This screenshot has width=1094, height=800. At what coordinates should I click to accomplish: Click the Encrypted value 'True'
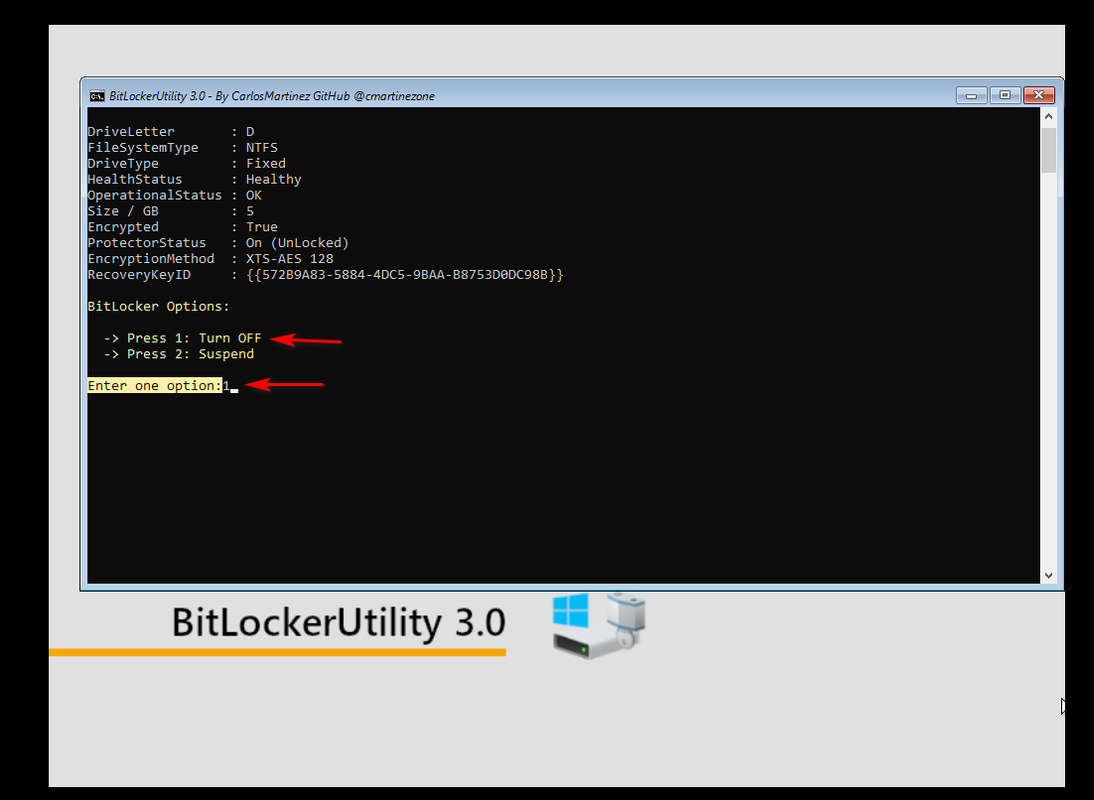coord(262,227)
